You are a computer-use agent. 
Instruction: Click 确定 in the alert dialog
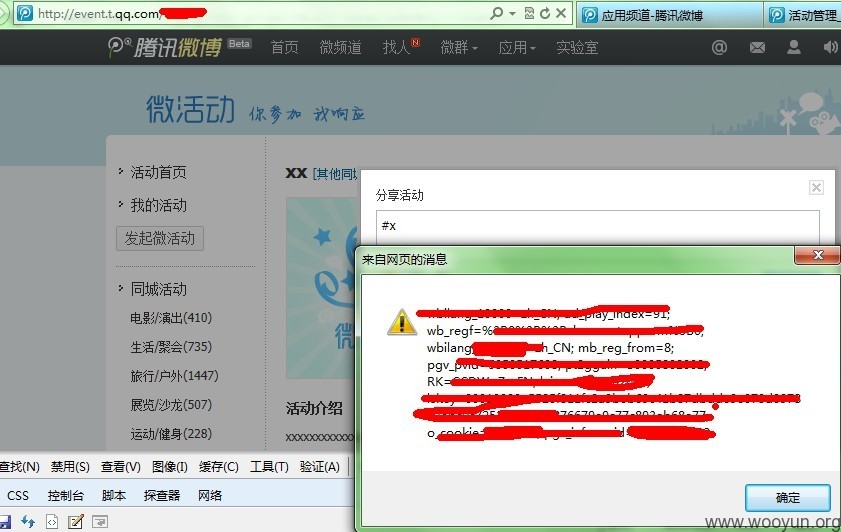tap(787, 498)
